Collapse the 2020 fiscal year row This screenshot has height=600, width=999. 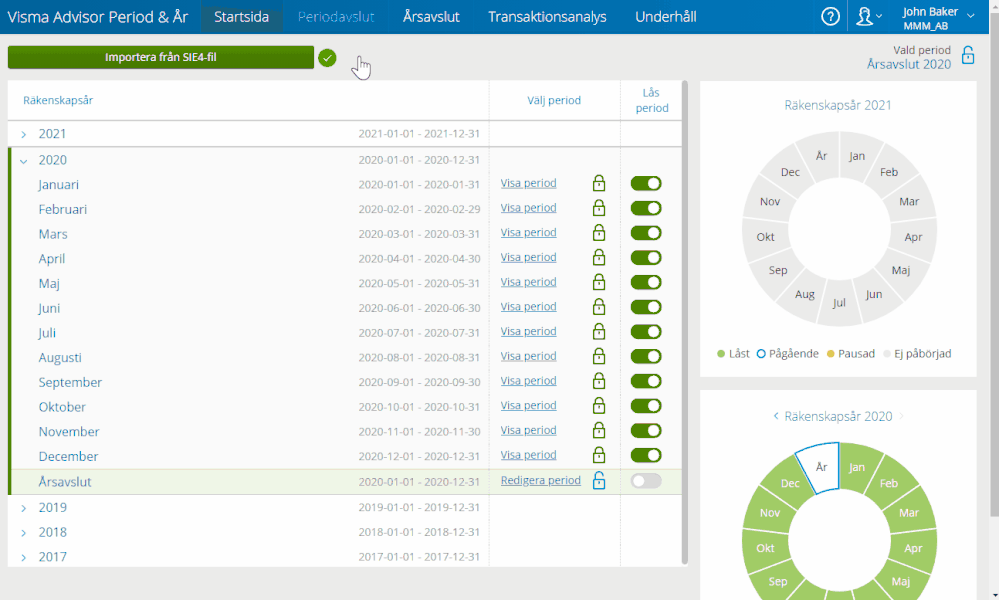[x=24, y=160]
